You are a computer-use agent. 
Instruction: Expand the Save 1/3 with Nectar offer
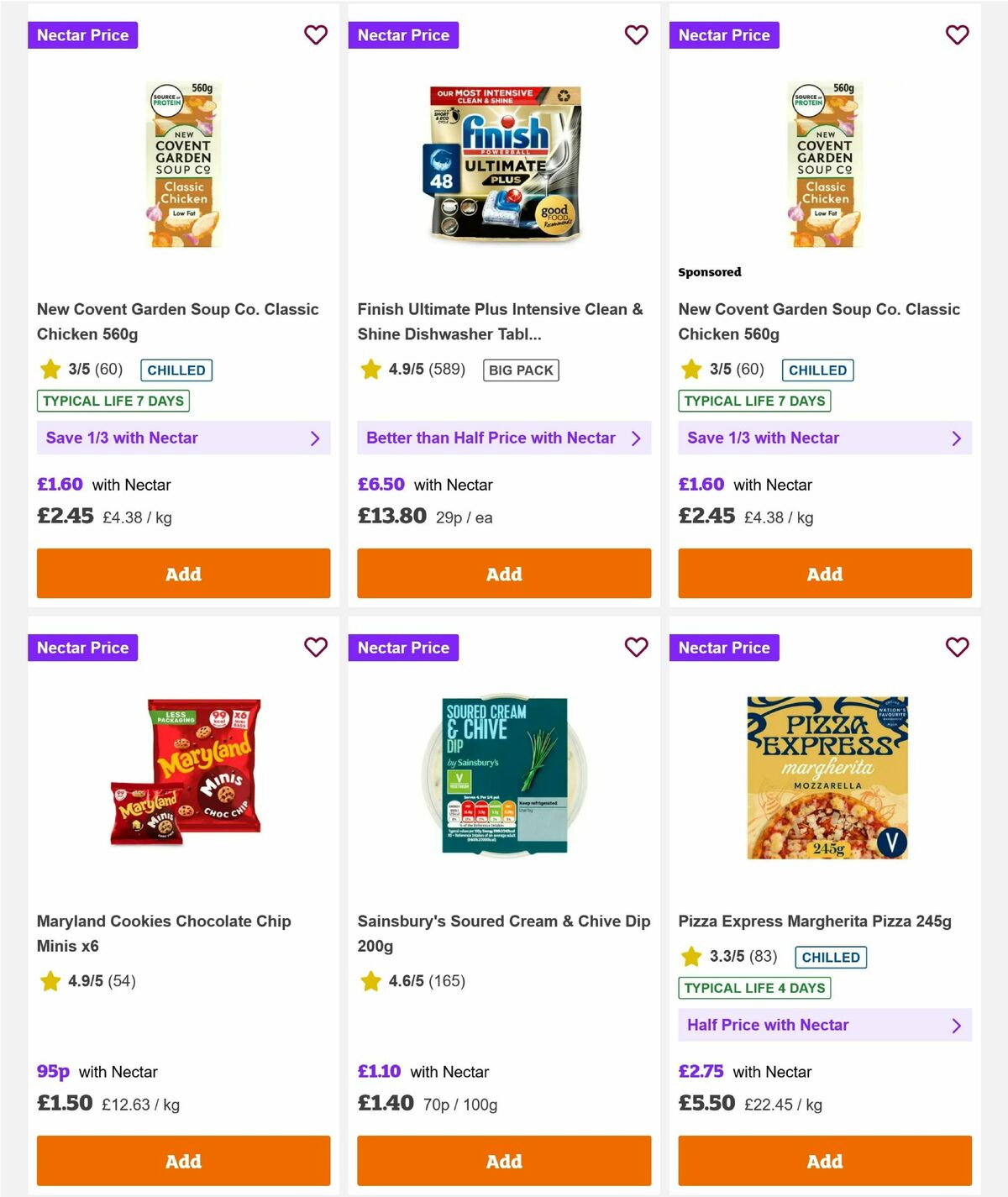click(x=183, y=438)
